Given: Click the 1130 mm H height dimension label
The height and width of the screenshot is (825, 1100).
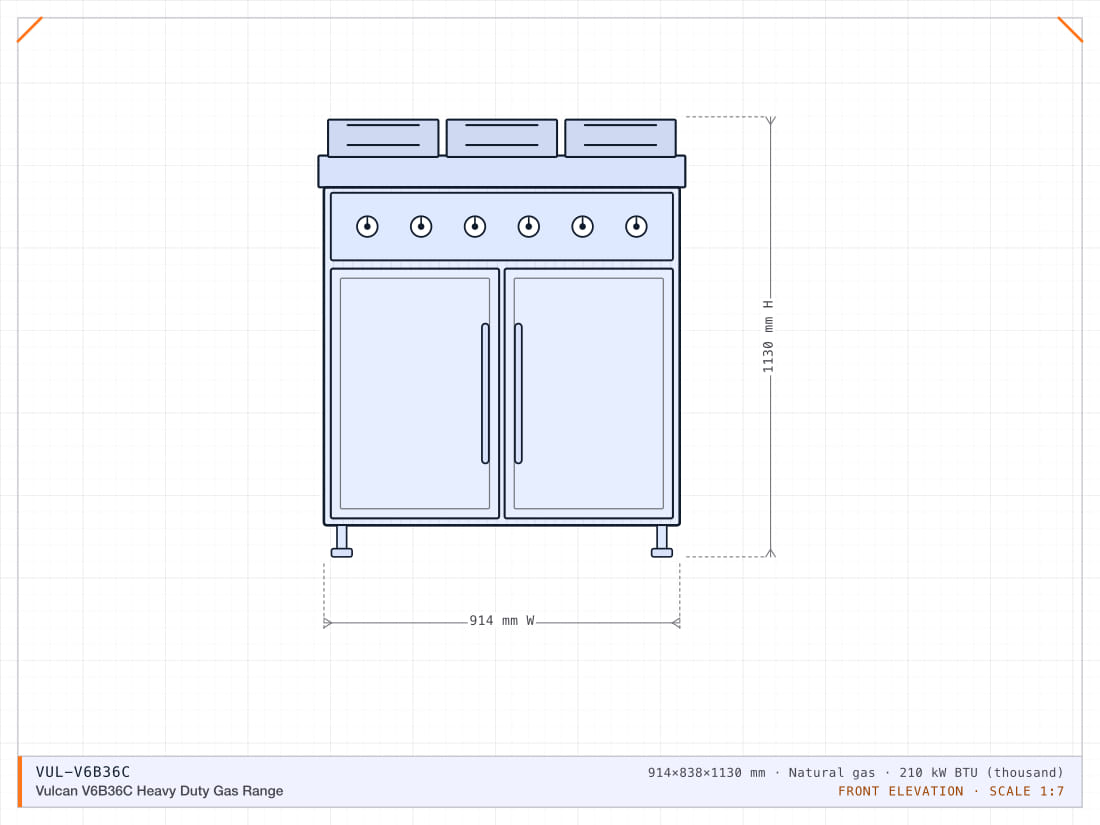Looking at the screenshot, I should coord(768,337).
